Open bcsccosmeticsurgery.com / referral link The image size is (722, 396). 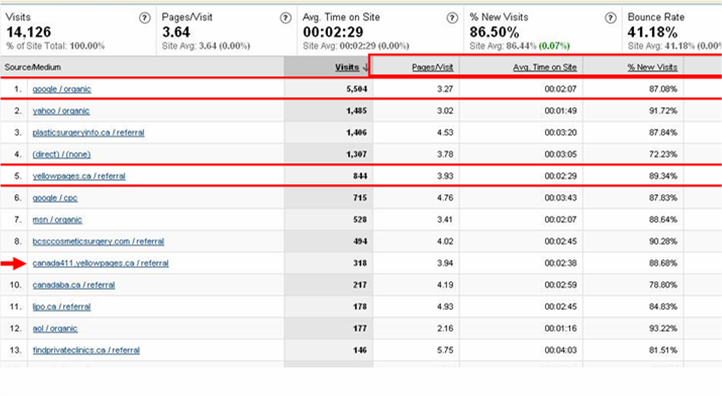point(98,241)
